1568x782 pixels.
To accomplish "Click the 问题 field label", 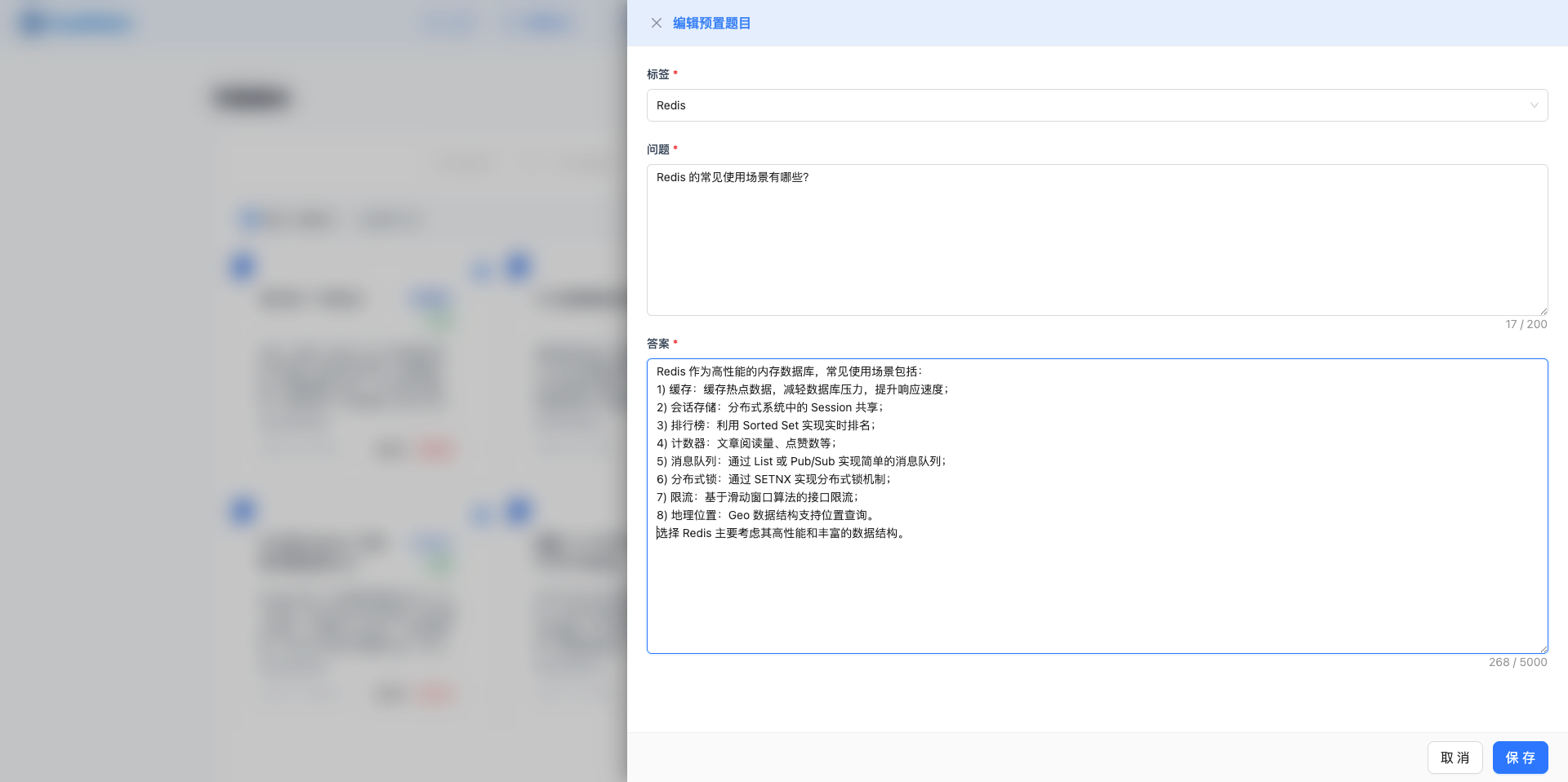I will 657,149.
